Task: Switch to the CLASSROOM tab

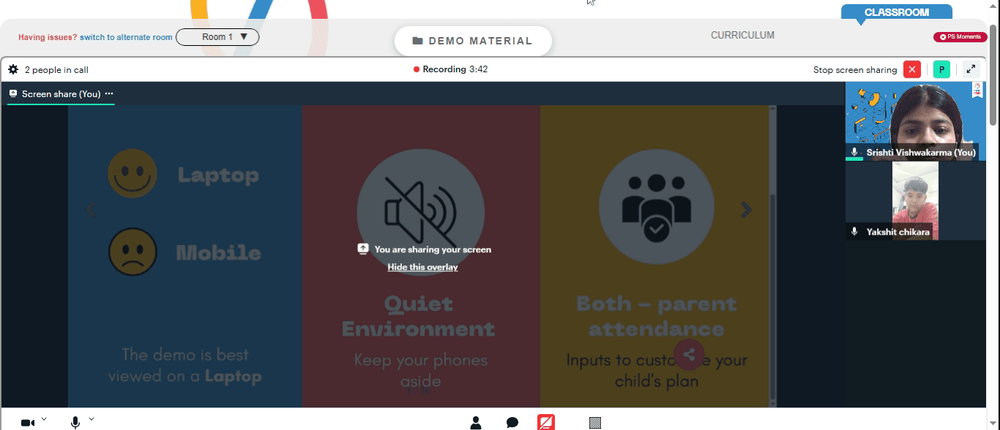Action: [x=896, y=12]
